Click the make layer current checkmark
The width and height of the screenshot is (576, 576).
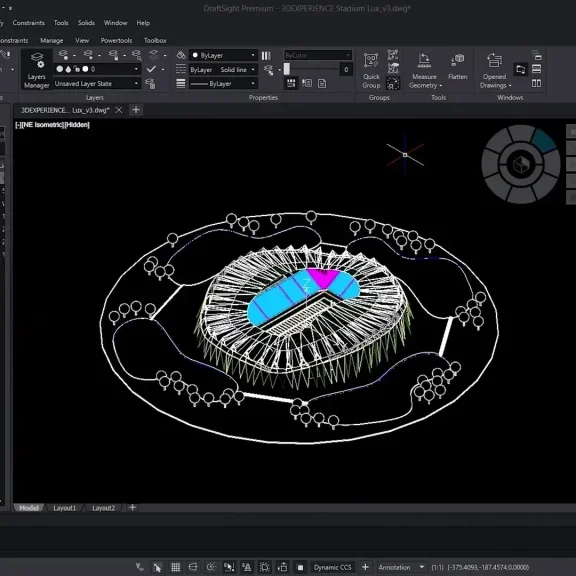151,69
